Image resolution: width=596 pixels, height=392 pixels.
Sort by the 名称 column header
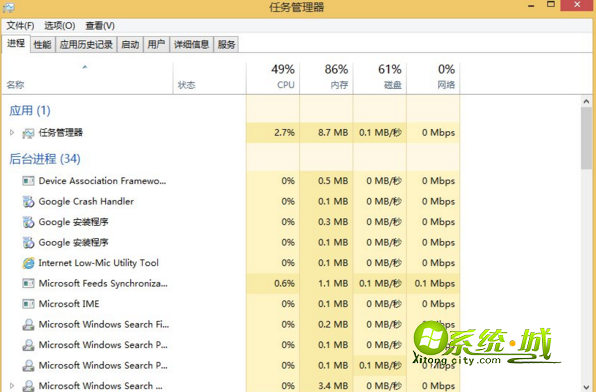(x=87, y=78)
